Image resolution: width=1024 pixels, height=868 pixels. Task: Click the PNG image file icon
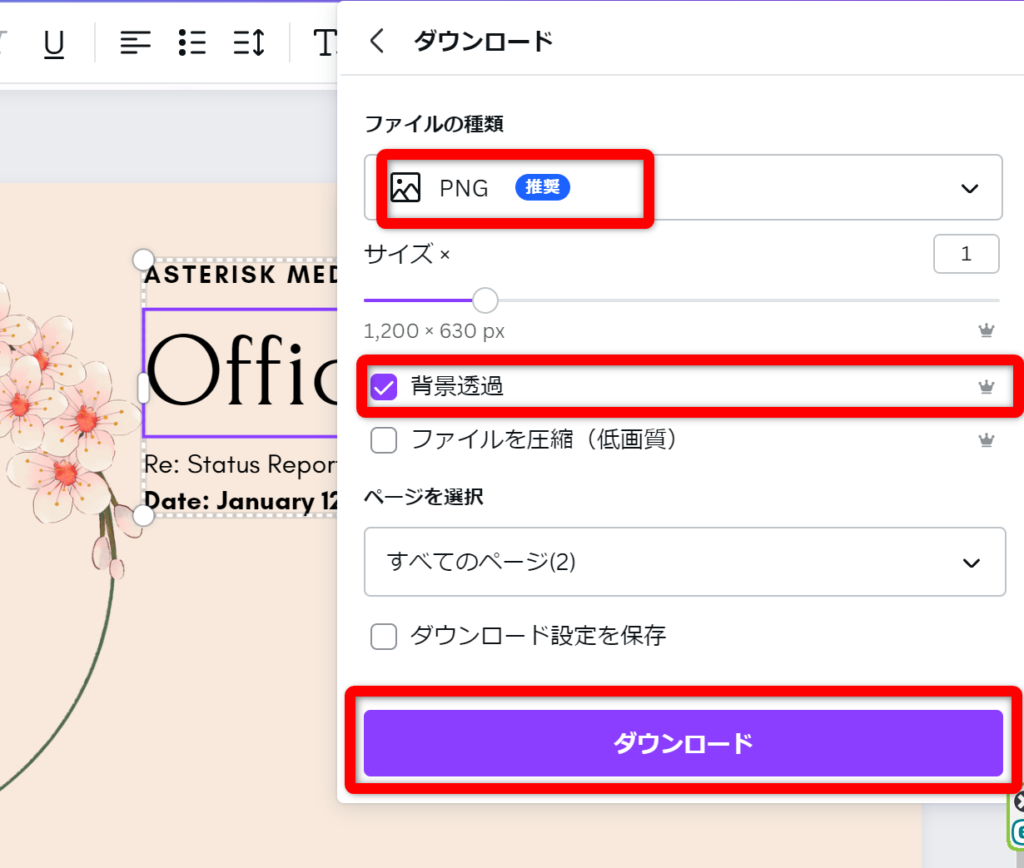coord(406,187)
